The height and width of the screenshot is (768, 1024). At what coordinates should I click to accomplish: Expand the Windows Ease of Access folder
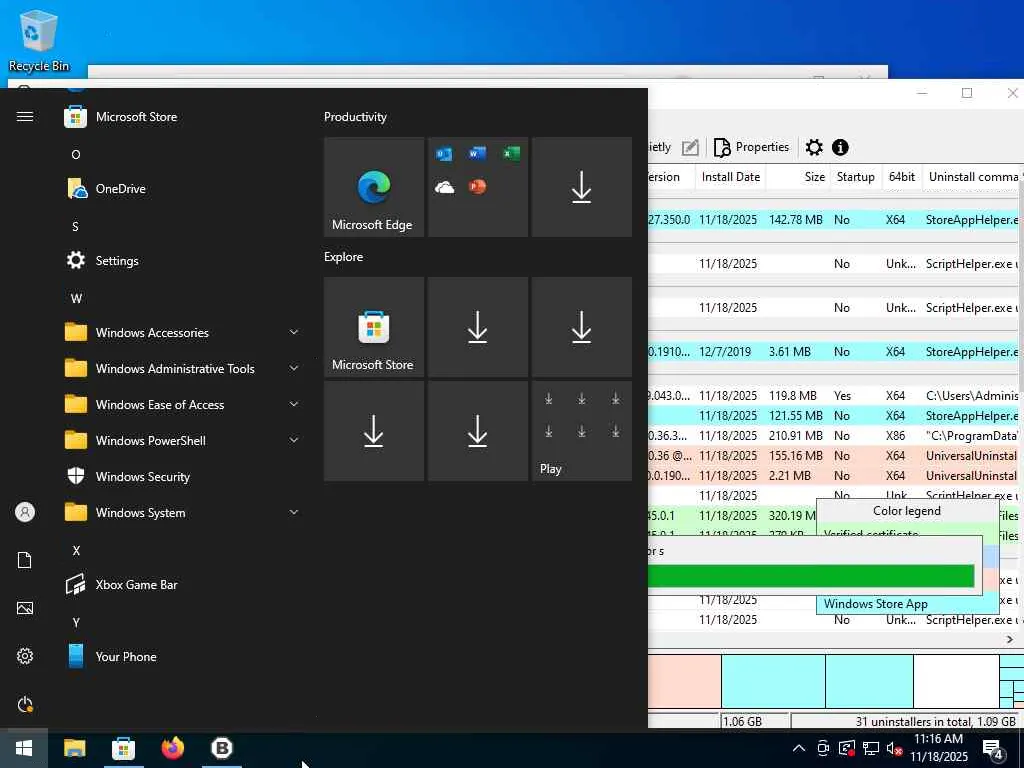tap(182, 405)
